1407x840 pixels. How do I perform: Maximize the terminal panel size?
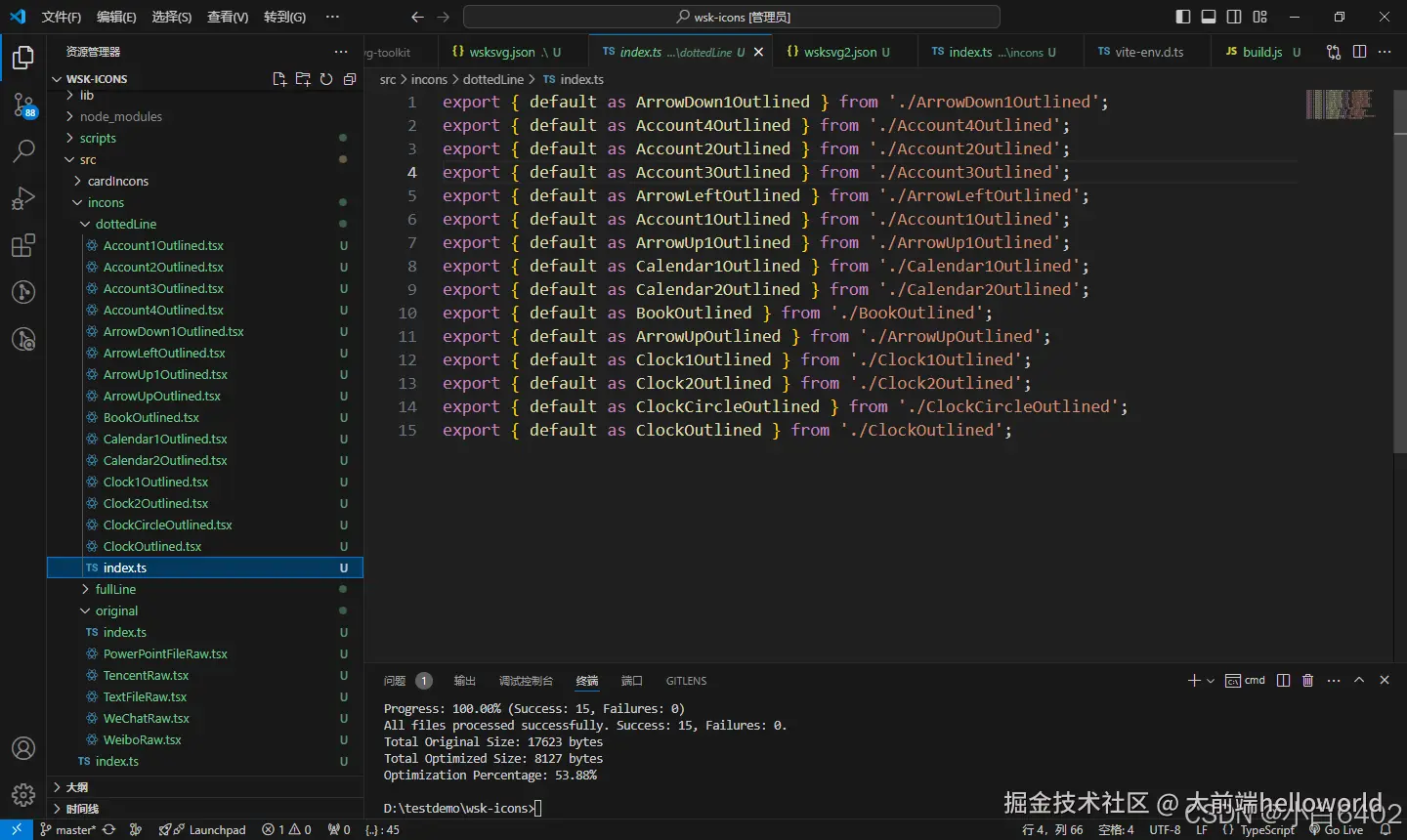coord(1359,681)
